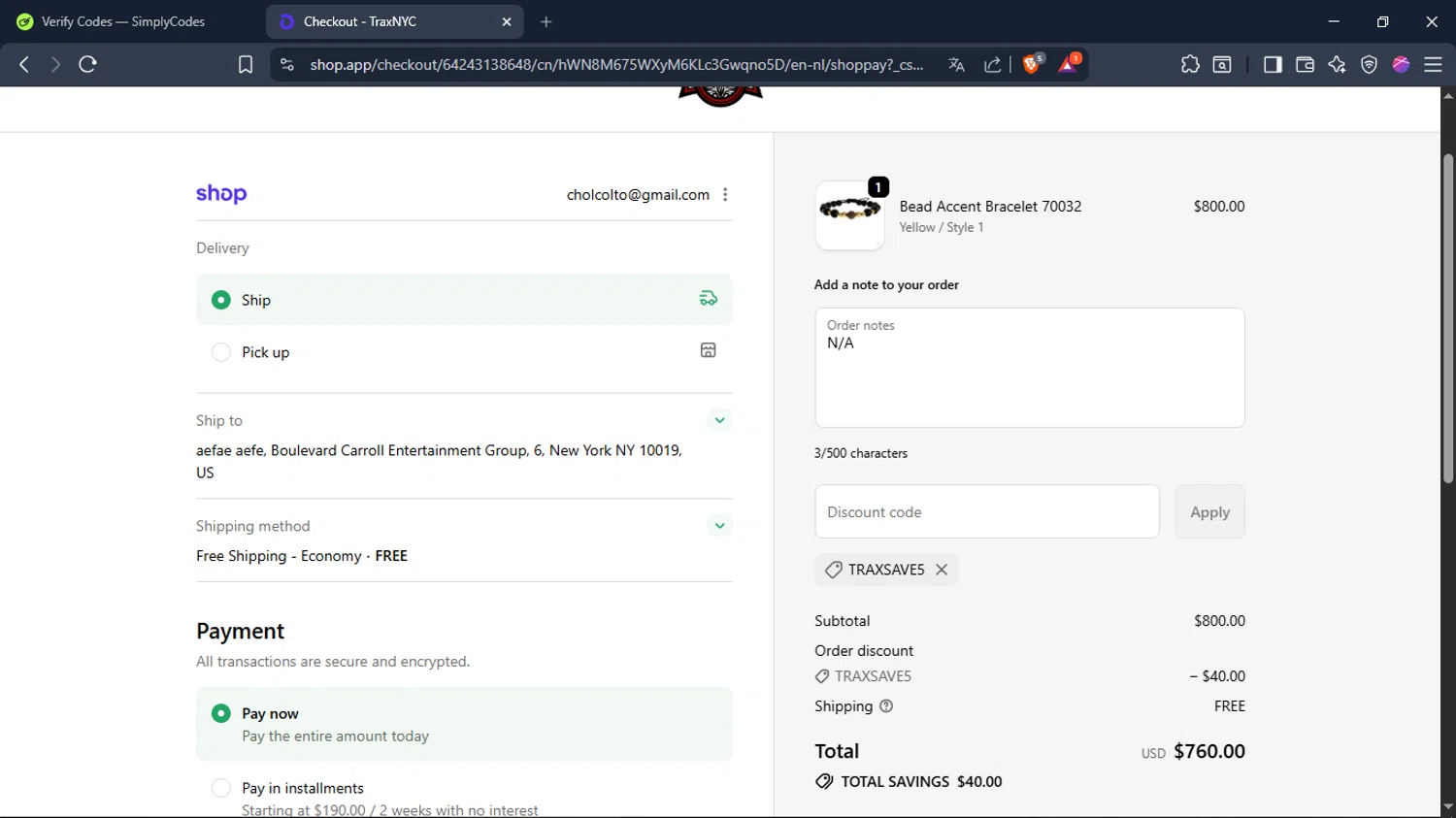Open the translate page icon
The image size is (1456, 818).
pyautogui.click(x=956, y=64)
